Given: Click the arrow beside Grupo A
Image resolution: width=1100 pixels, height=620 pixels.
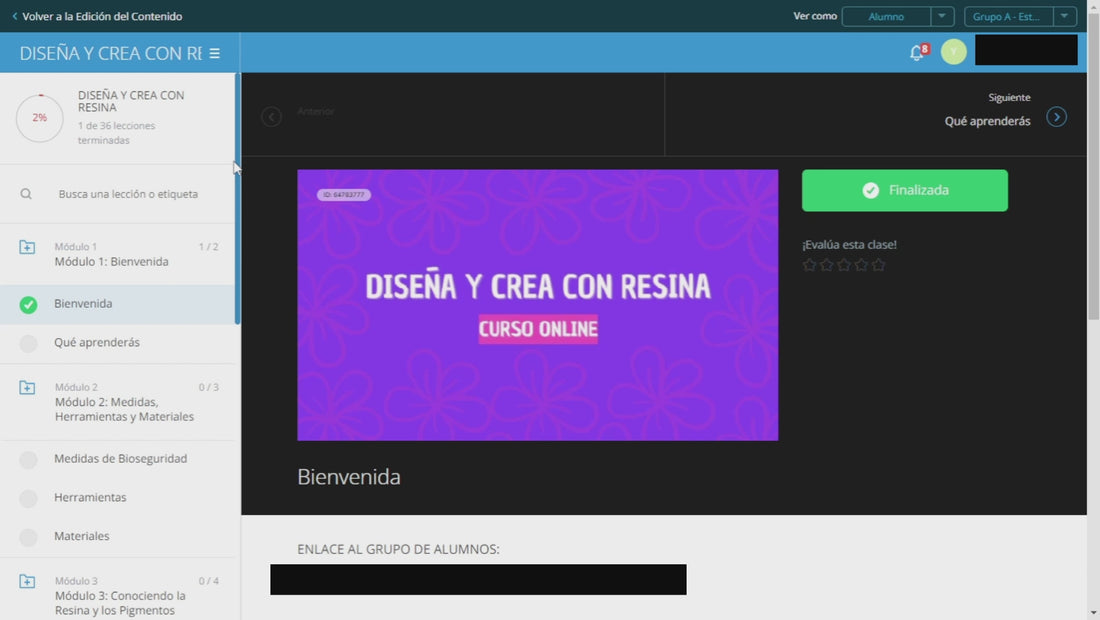Looking at the screenshot, I should click(x=1065, y=16).
